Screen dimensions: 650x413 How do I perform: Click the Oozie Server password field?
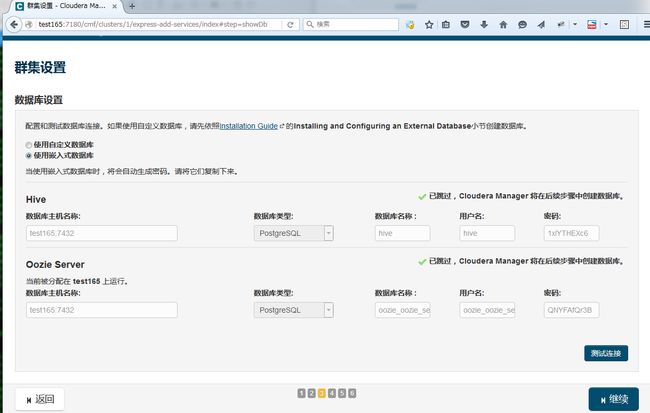click(571, 310)
